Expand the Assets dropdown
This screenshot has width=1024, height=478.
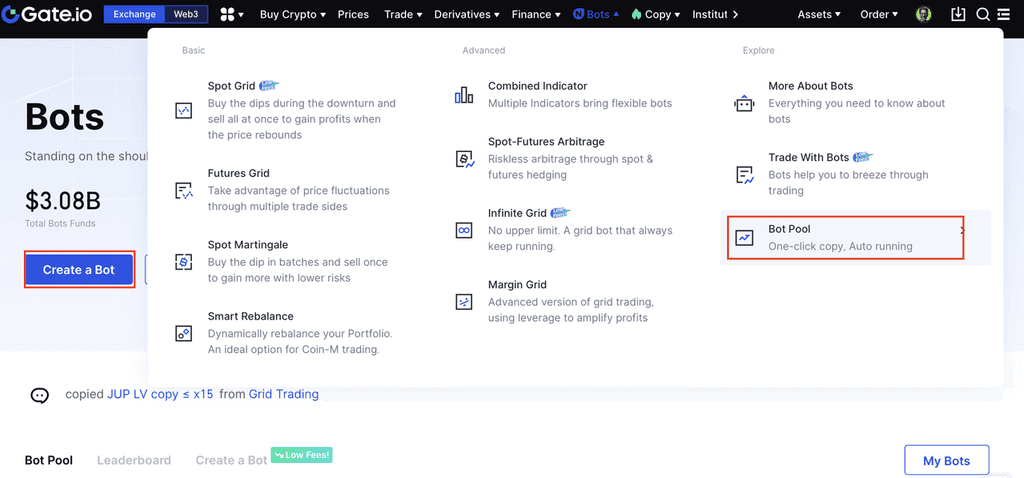click(x=818, y=15)
